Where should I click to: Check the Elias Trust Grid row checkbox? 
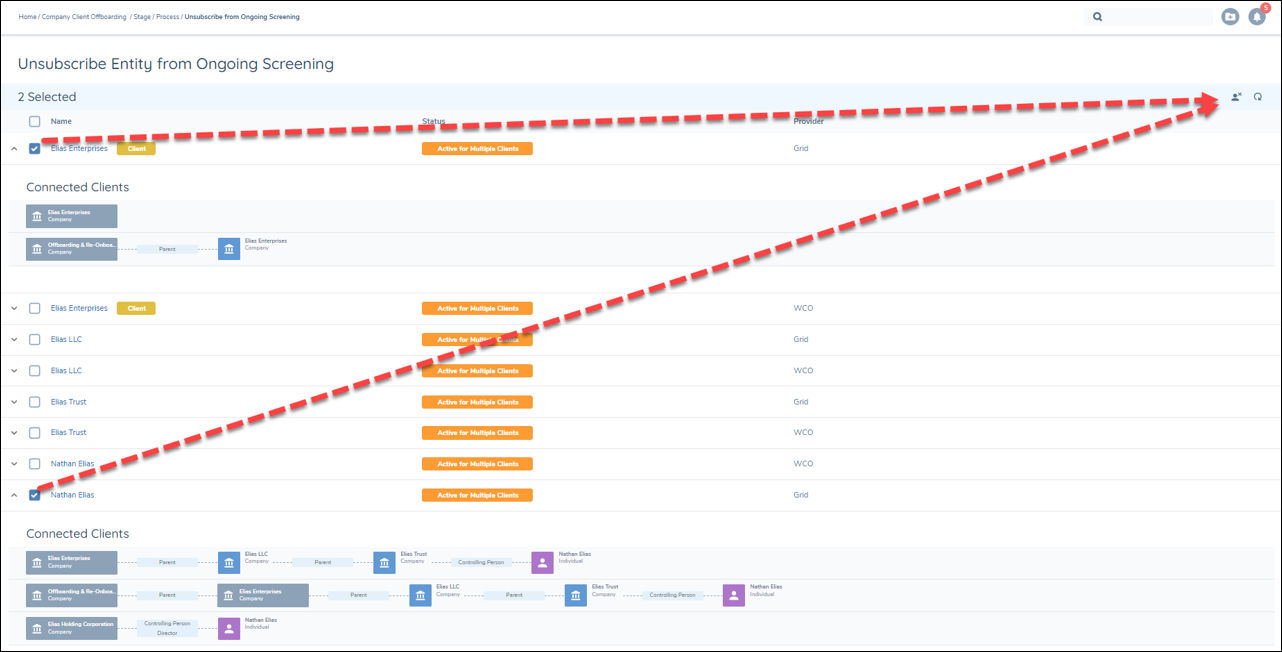coord(35,402)
